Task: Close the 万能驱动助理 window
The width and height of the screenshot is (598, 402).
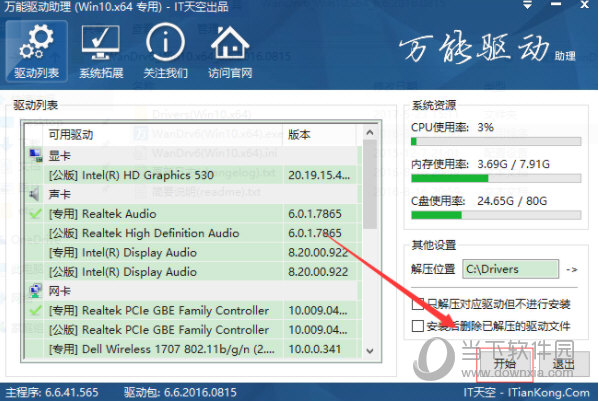Action: (x=585, y=5)
